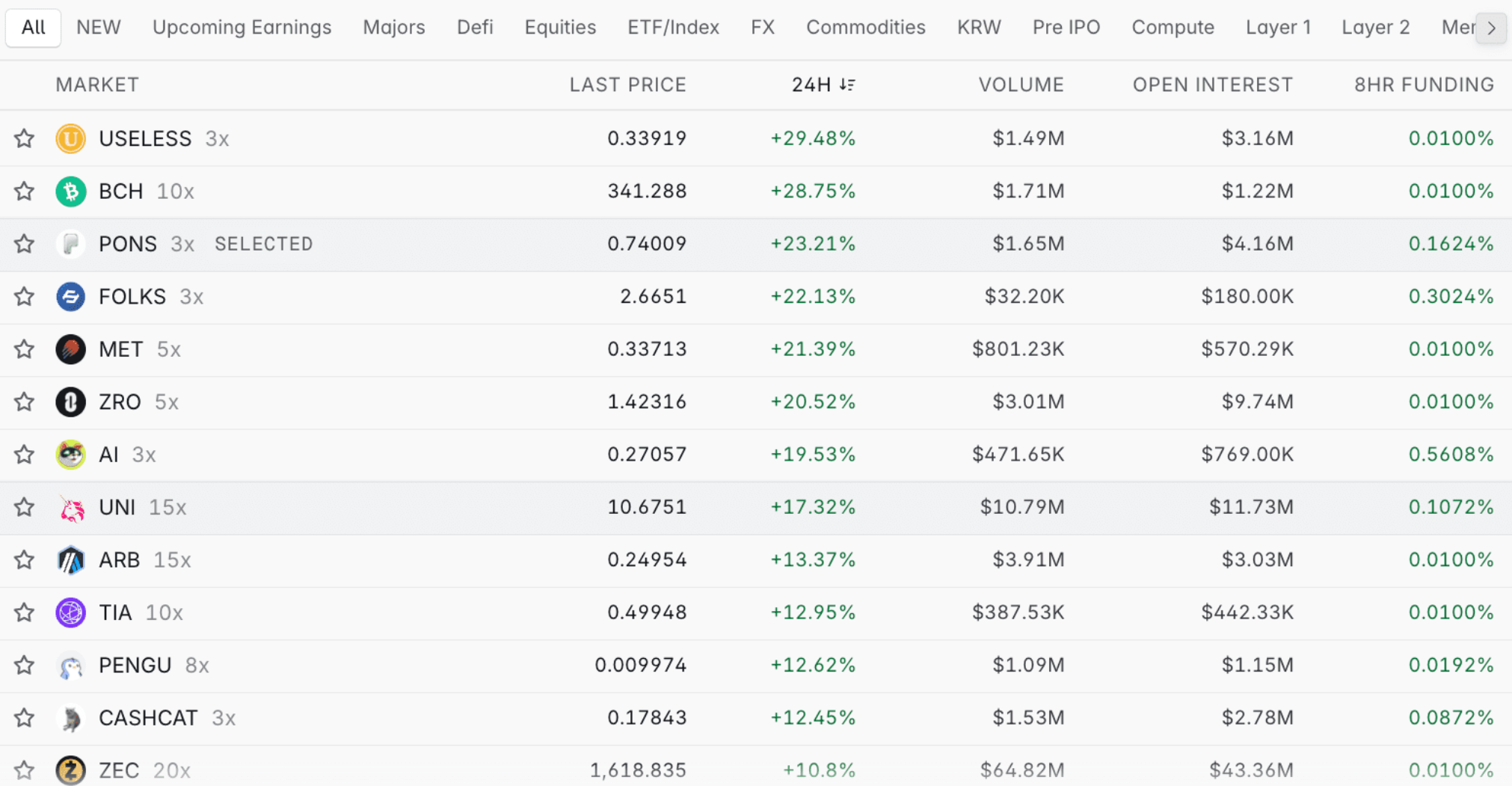Open the CASHCAT market name

pos(148,719)
